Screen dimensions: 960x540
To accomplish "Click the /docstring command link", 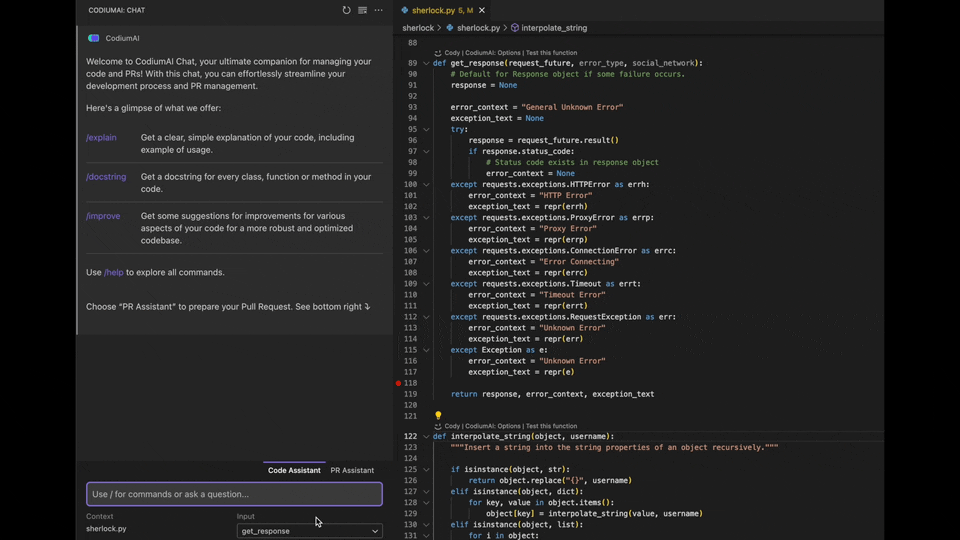I will (x=106, y=177).
